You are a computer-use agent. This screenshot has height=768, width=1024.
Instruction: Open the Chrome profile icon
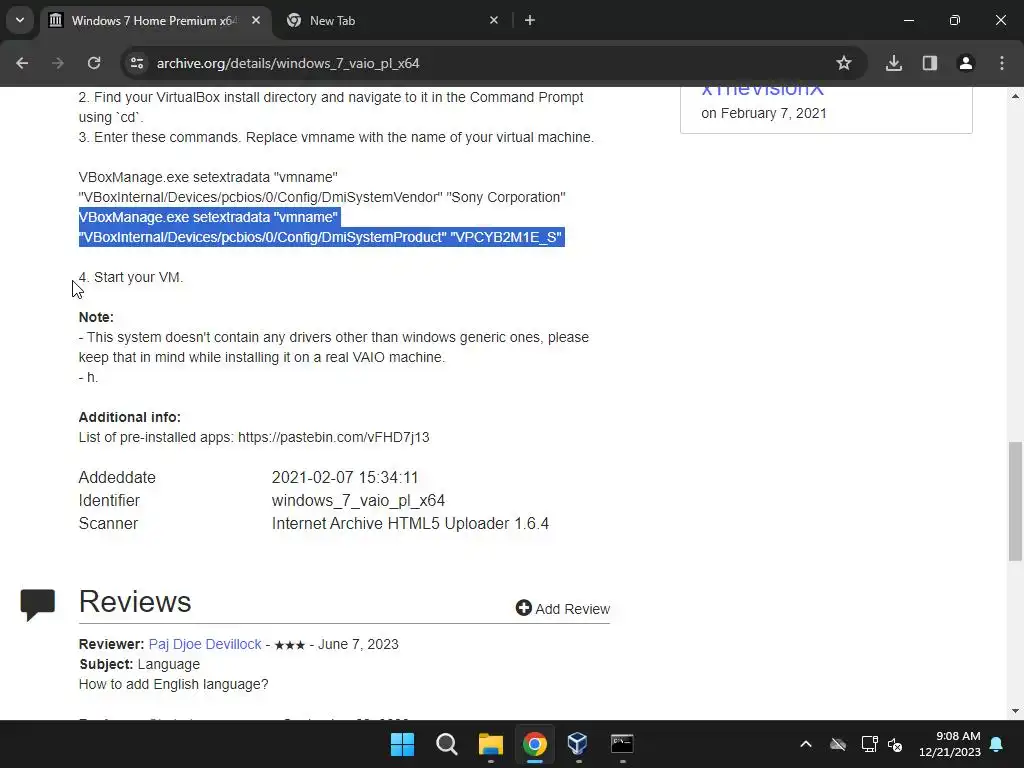coord(966,63)
